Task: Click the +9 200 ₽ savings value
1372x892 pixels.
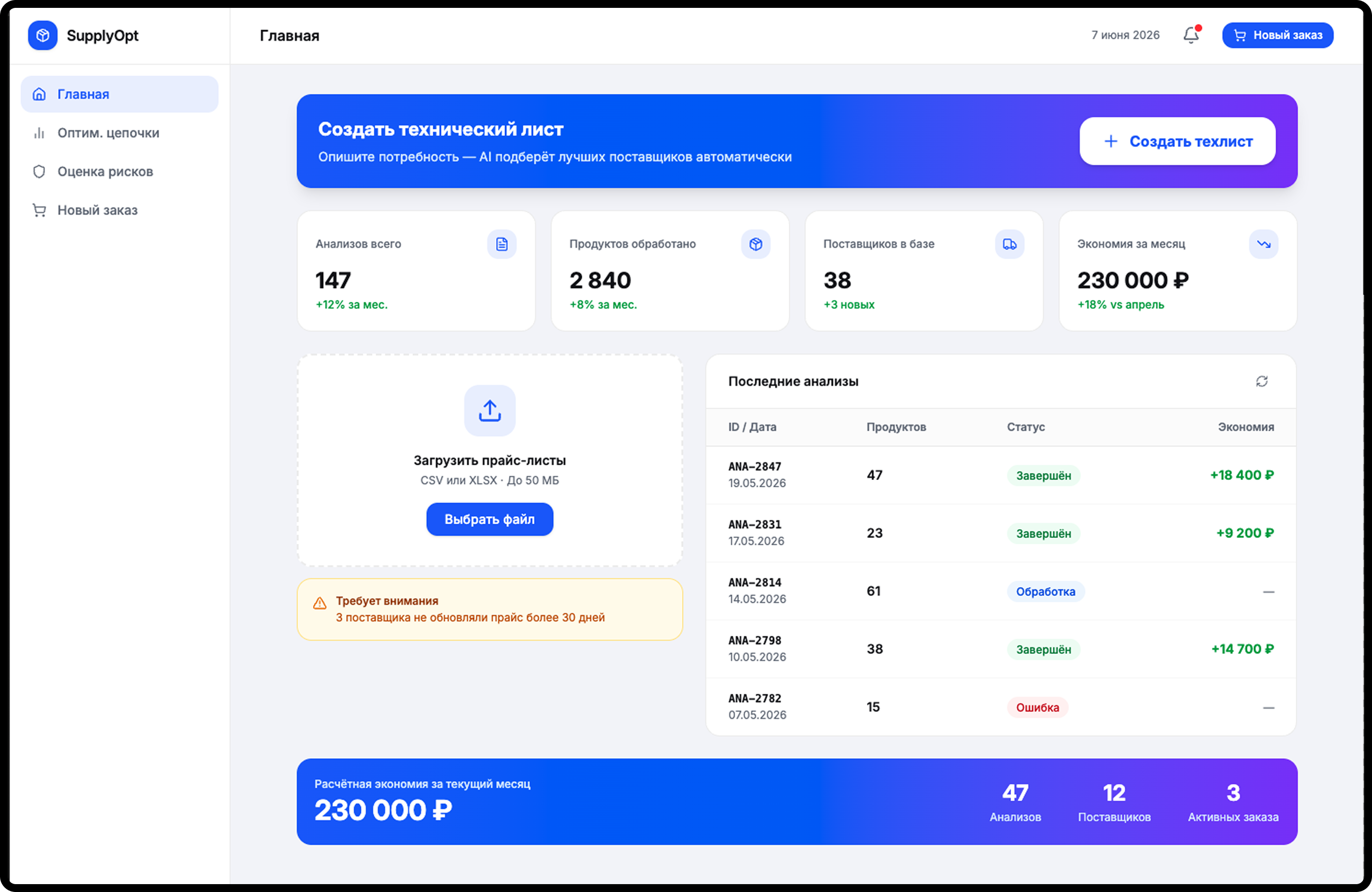Action: [x=1245, y=533]
